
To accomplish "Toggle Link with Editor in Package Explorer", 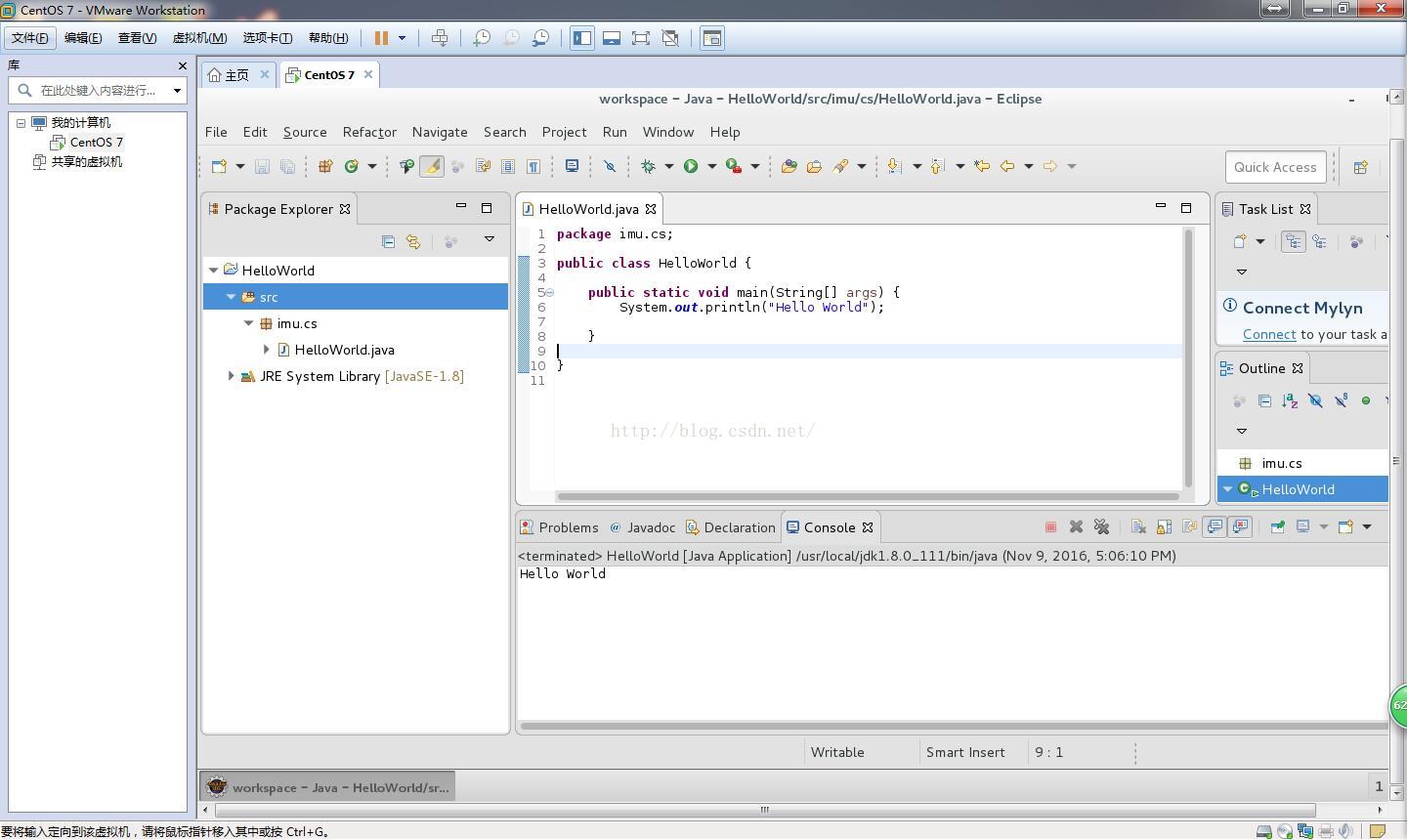I will click(413, 241).
